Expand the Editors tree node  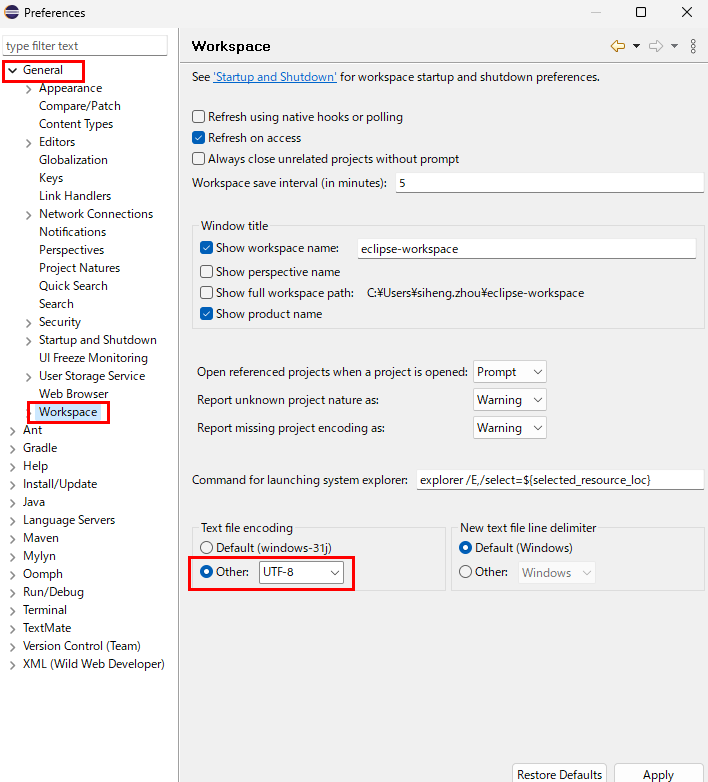coord(28,143)
